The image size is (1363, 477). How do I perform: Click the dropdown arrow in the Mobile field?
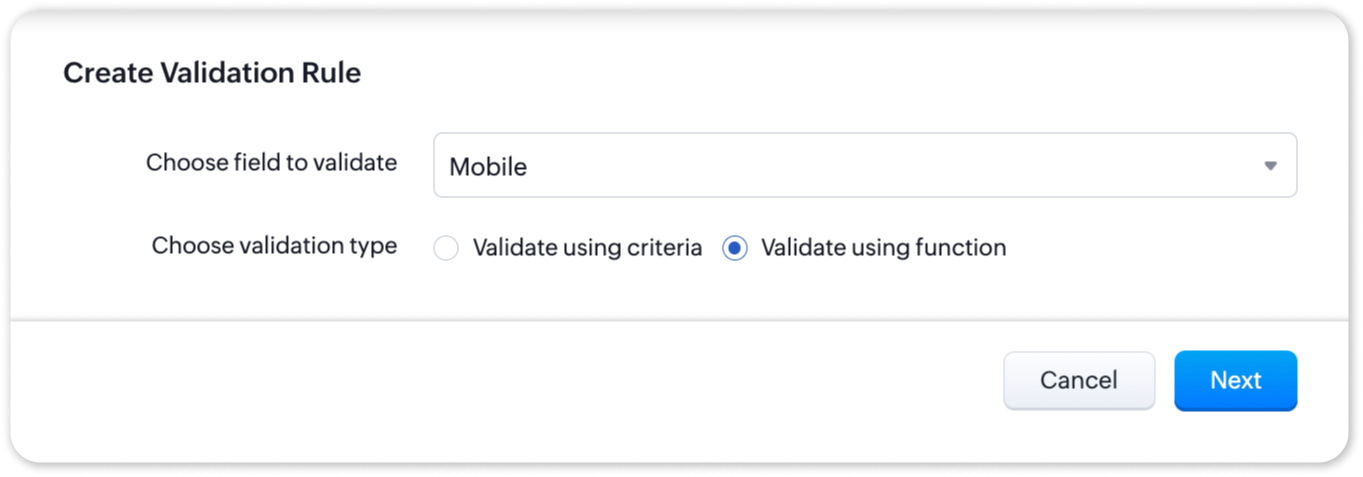[x=1270, y=166]
